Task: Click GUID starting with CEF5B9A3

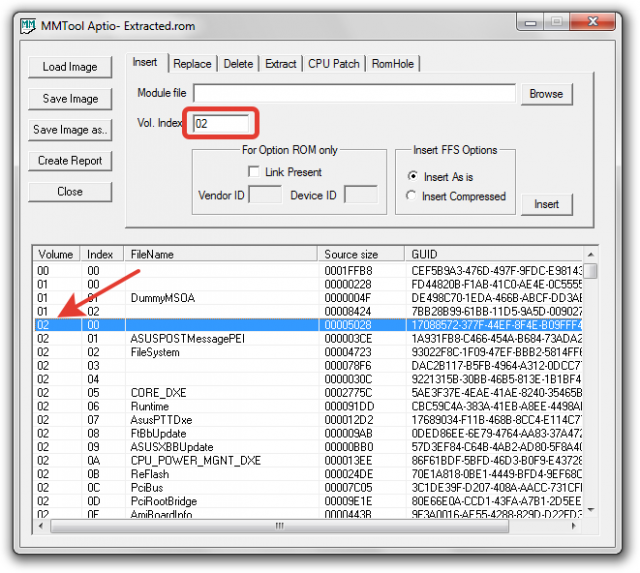Action: [496, 271]
